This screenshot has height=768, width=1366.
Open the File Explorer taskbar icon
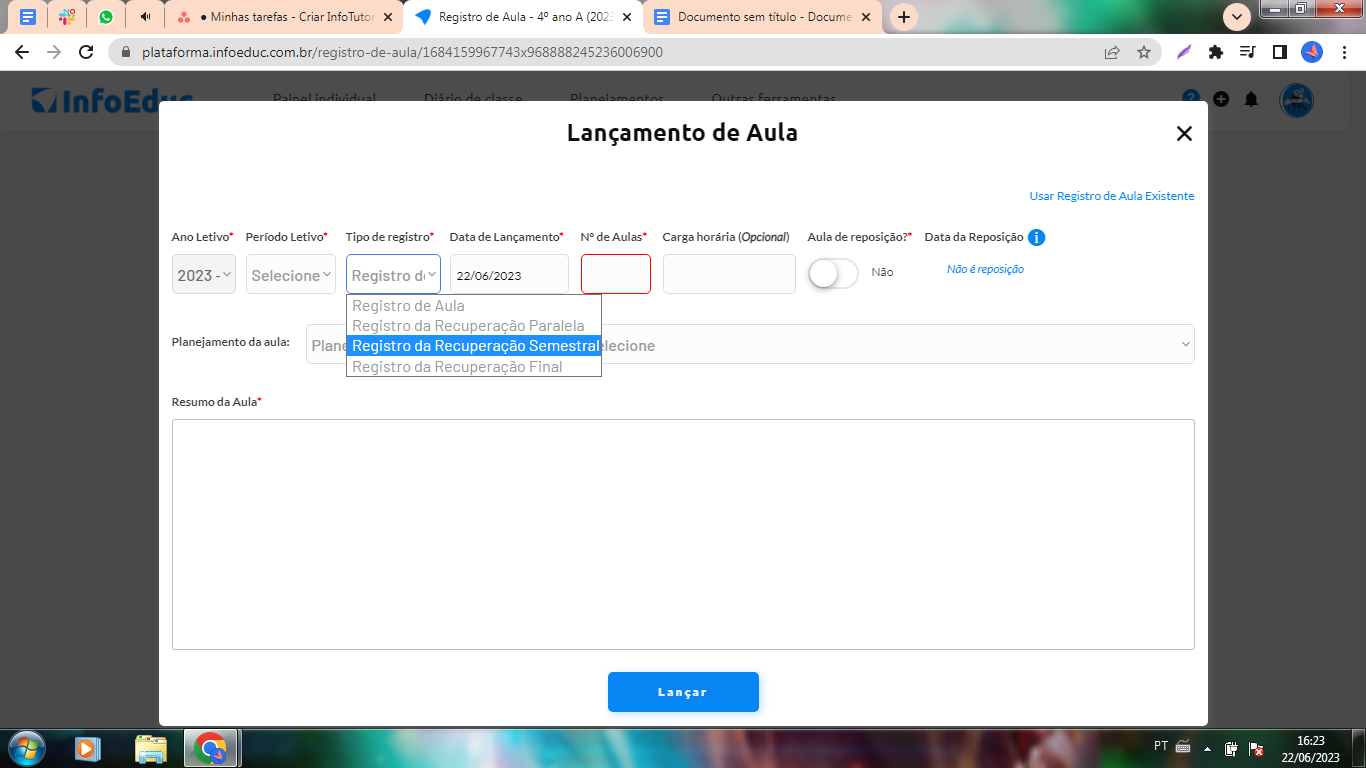click(151, 748)
